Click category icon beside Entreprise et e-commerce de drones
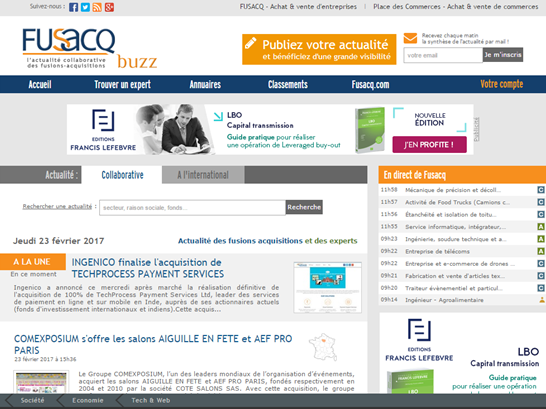This screenshot has width=546, height=409. click(541, 264)
